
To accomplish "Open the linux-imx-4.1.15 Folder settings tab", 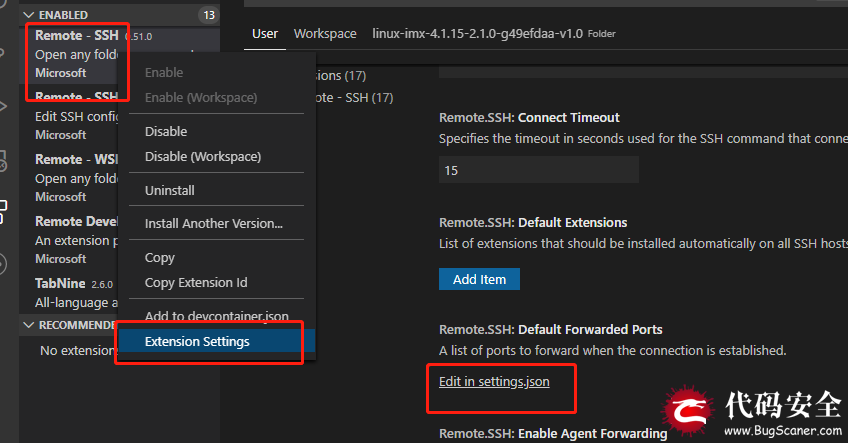I will (494, 34).
